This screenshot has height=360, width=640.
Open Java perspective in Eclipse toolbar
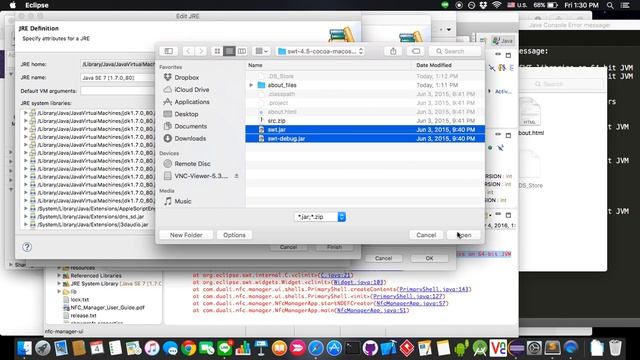pos(503,41)
